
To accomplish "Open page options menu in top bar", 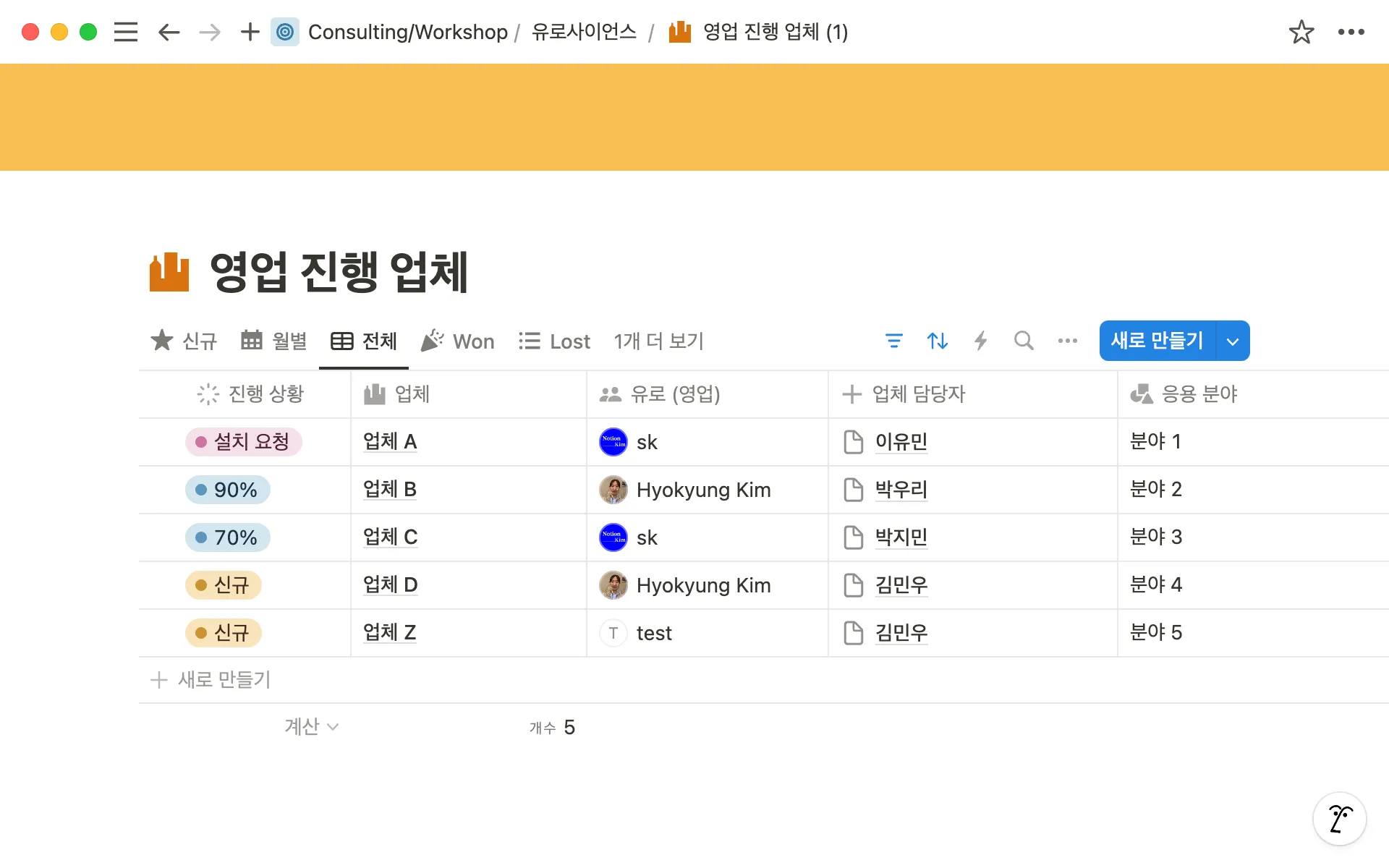I will 1351,32.
